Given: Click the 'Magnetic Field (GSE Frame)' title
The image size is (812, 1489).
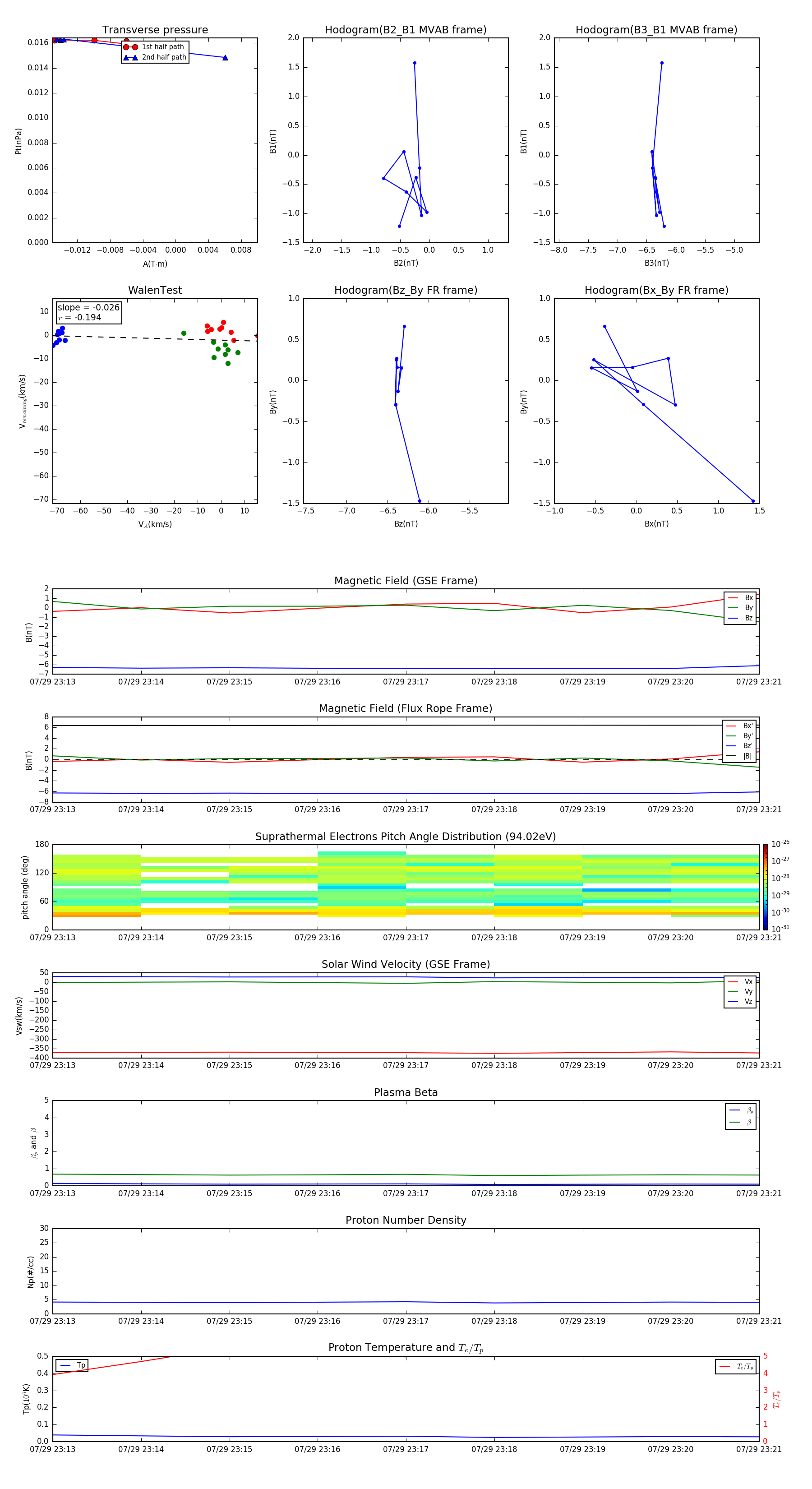Looking at the screenshot, I should 406,581.
